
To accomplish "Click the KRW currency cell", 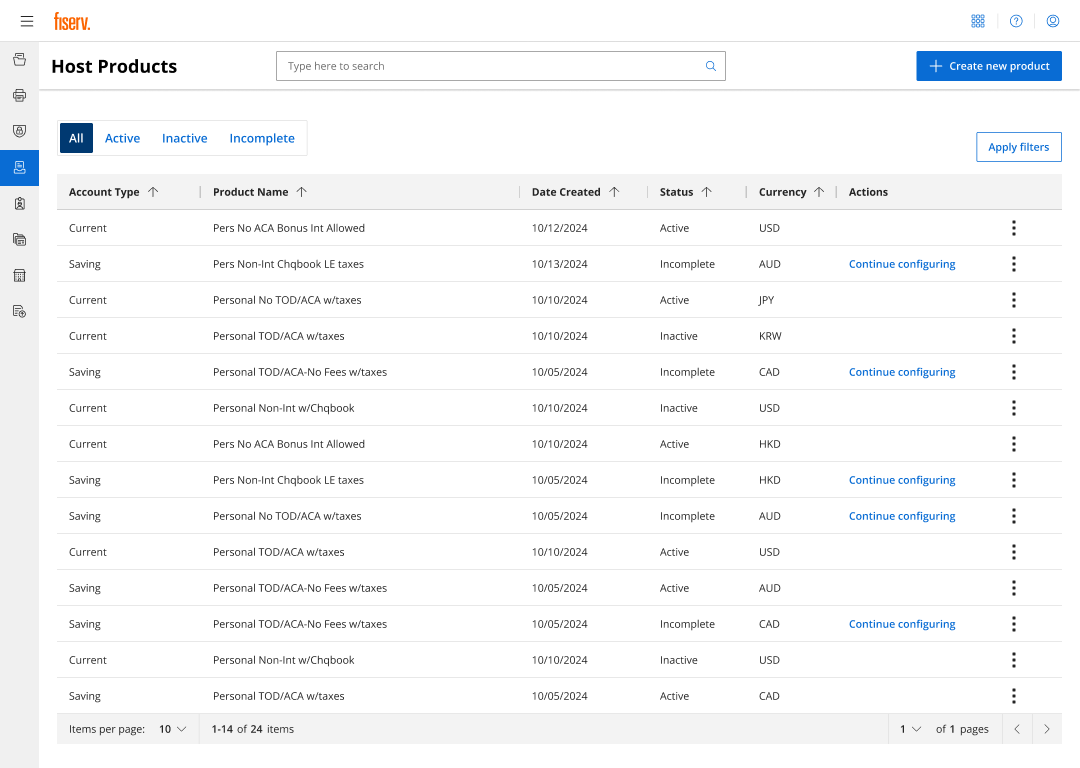I will coord(770,336).
